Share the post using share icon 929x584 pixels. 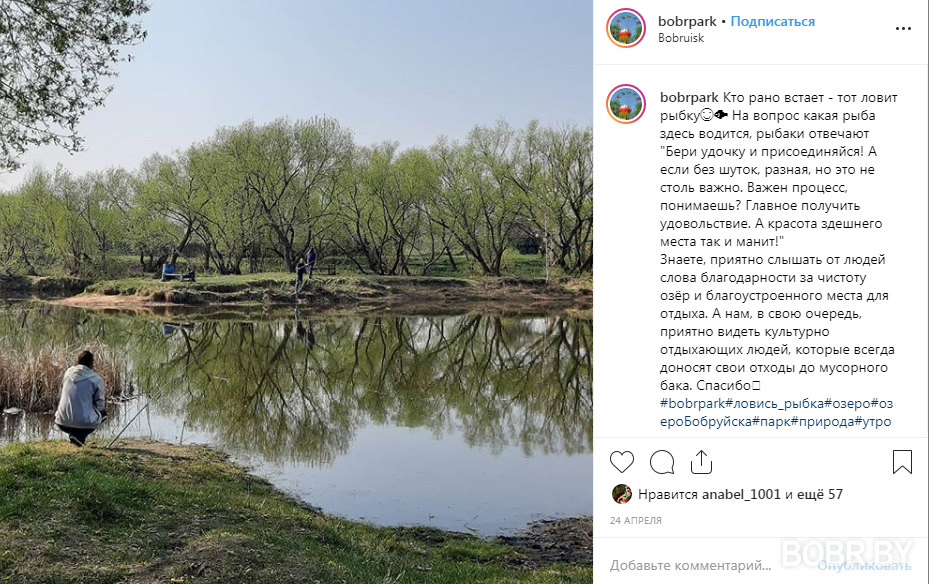pos(701,461)
